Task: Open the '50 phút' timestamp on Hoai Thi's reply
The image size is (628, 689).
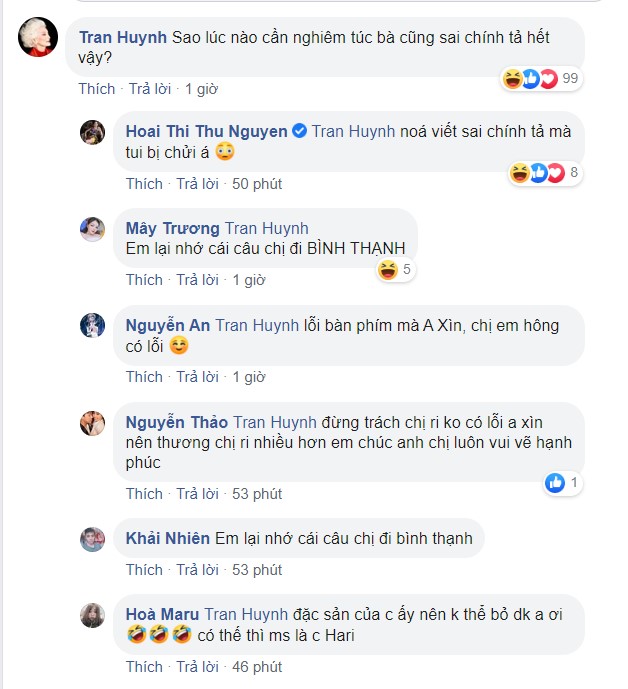Action: click(257, 184)
